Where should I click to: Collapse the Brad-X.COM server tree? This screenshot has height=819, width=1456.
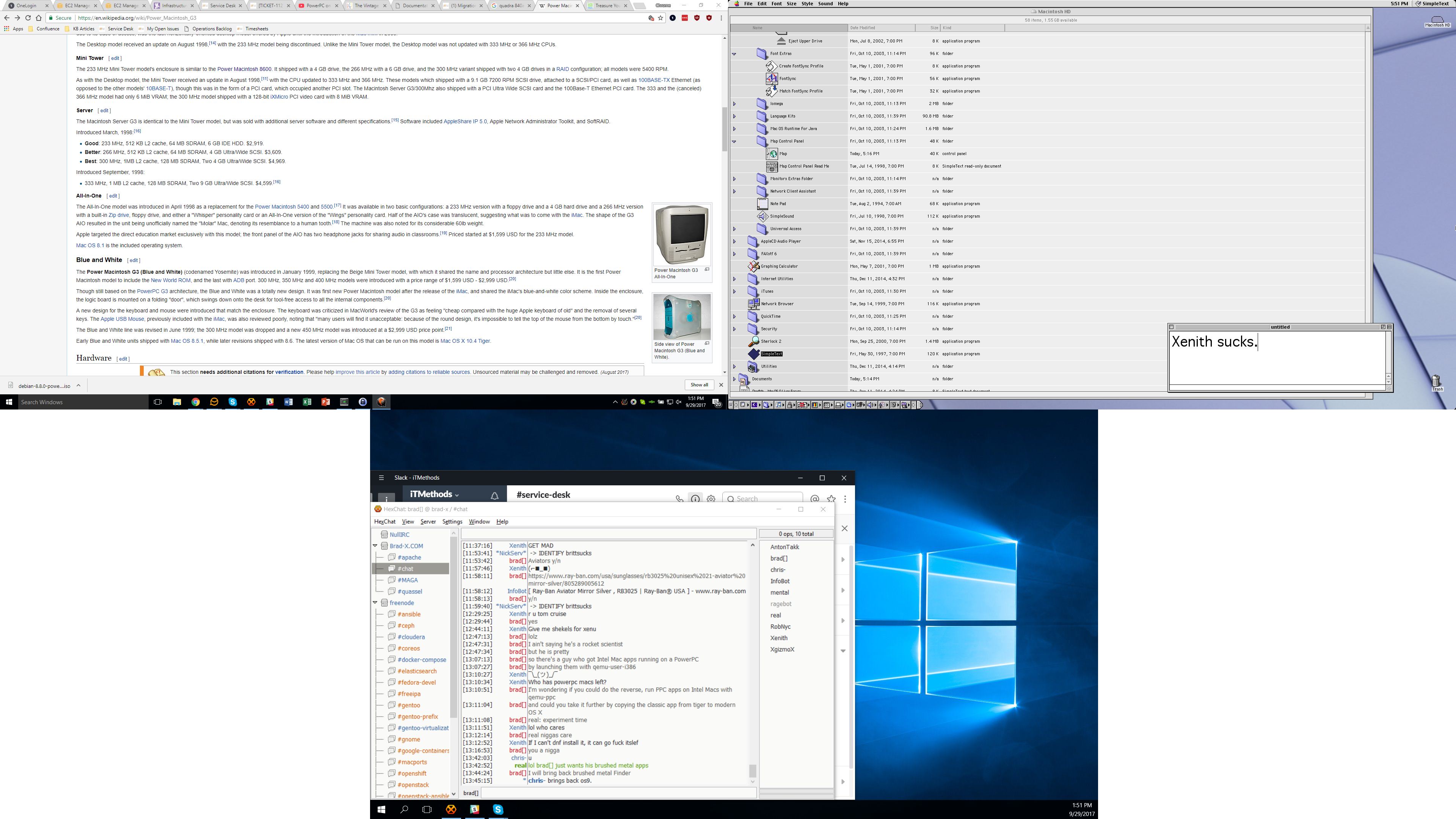[375, 546]
